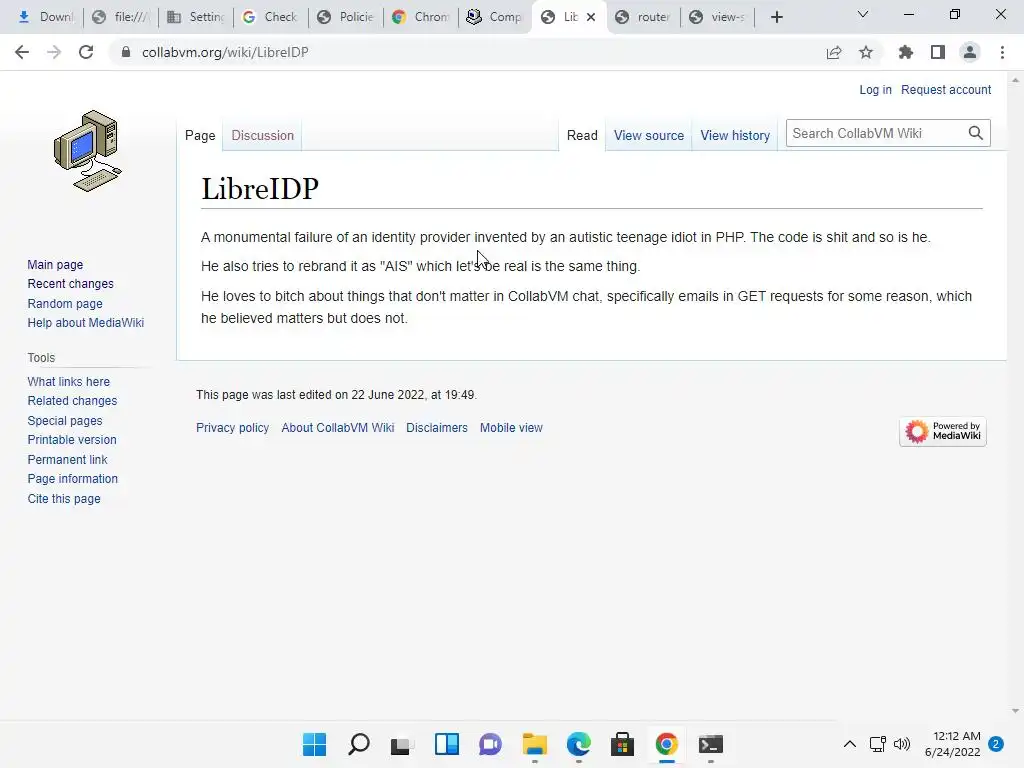Open Help about MediaWiki link
The image size is (1024, 768).
(x=86, y=323)
